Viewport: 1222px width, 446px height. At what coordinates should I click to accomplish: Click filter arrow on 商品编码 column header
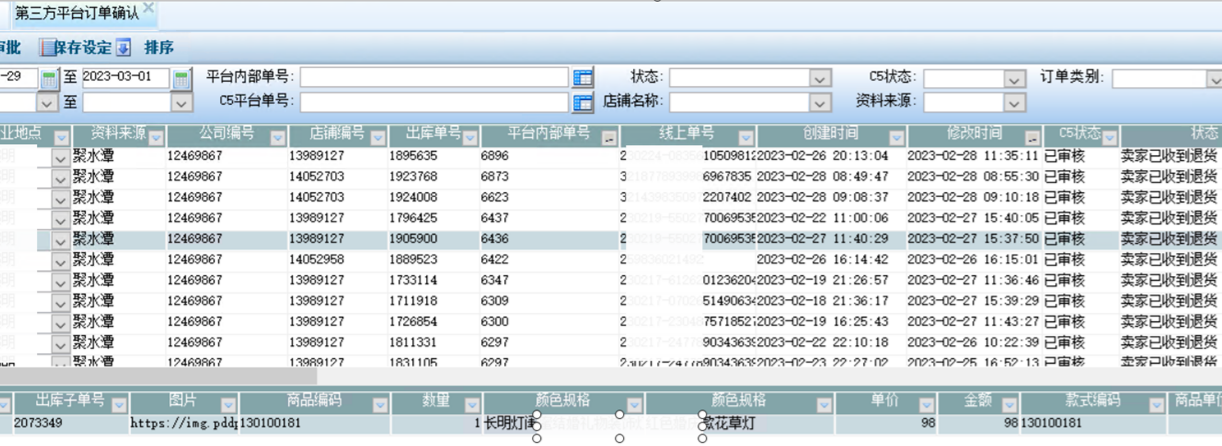(x=379, y=405)
